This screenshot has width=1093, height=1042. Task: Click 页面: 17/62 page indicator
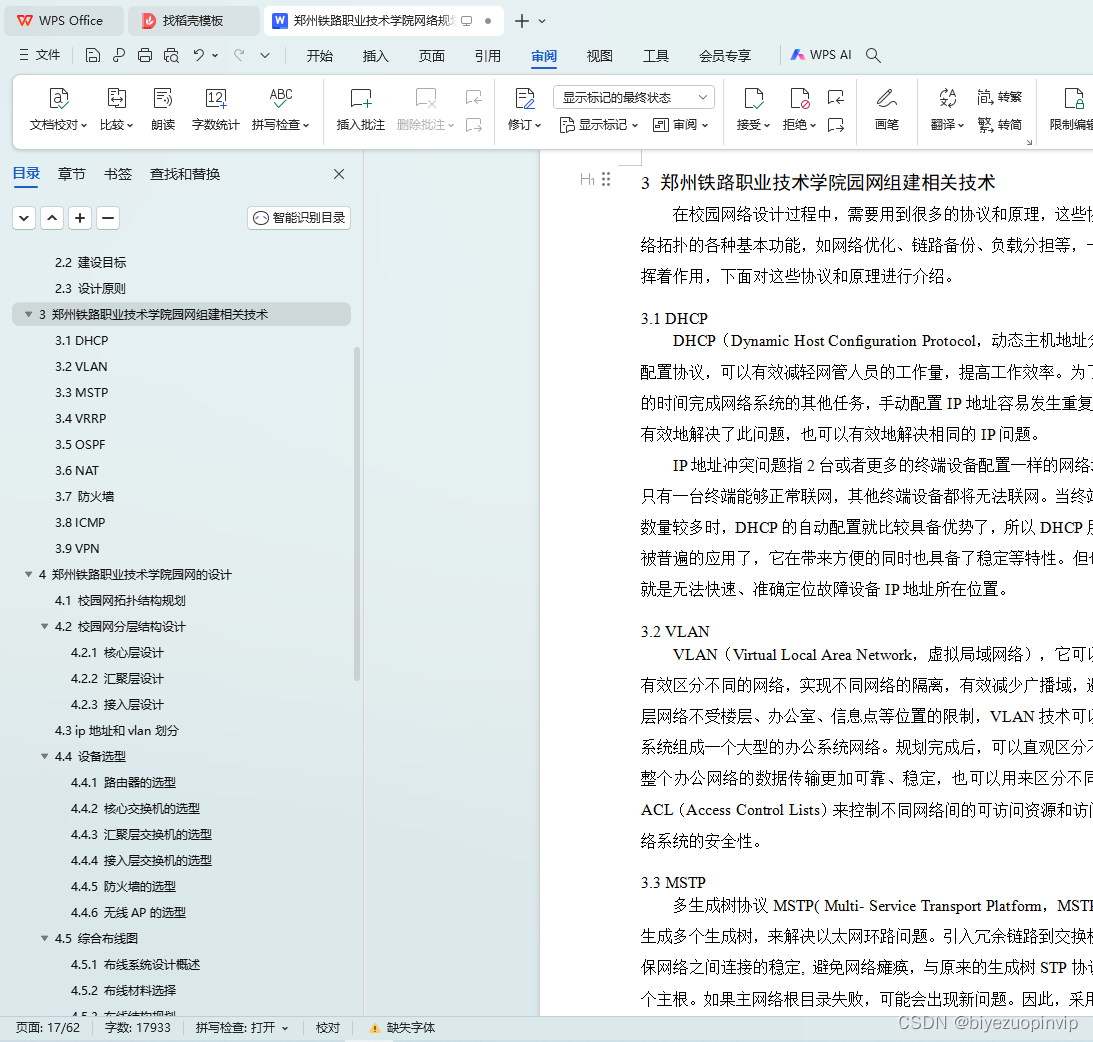[x=47, y=1027]
